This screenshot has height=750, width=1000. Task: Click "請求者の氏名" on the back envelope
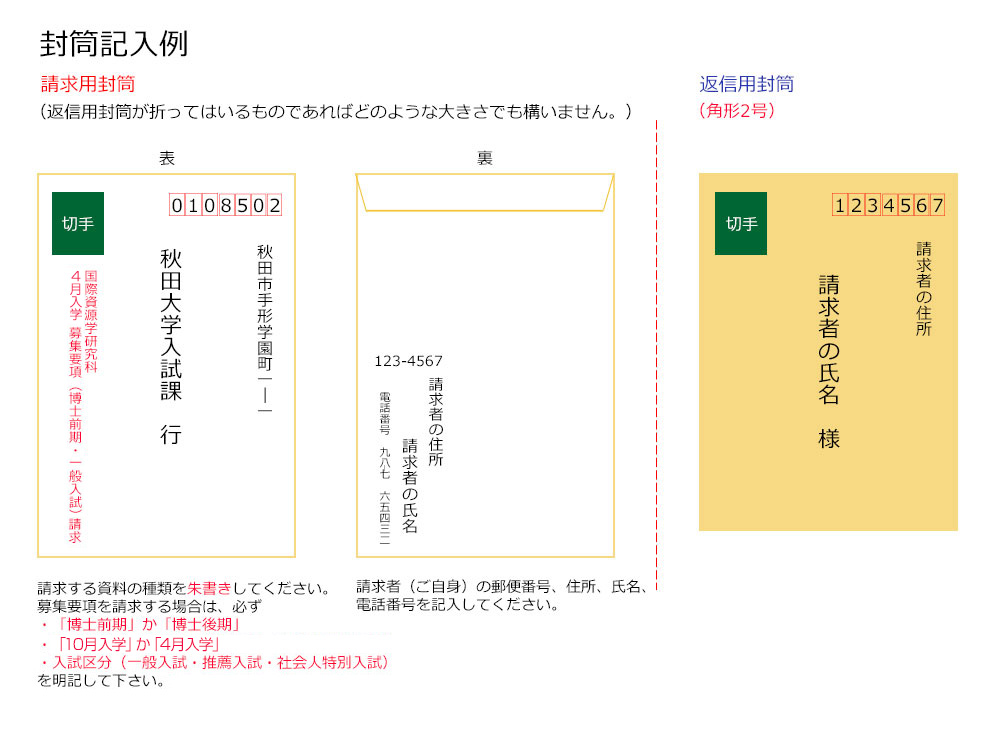coord(409,486)
